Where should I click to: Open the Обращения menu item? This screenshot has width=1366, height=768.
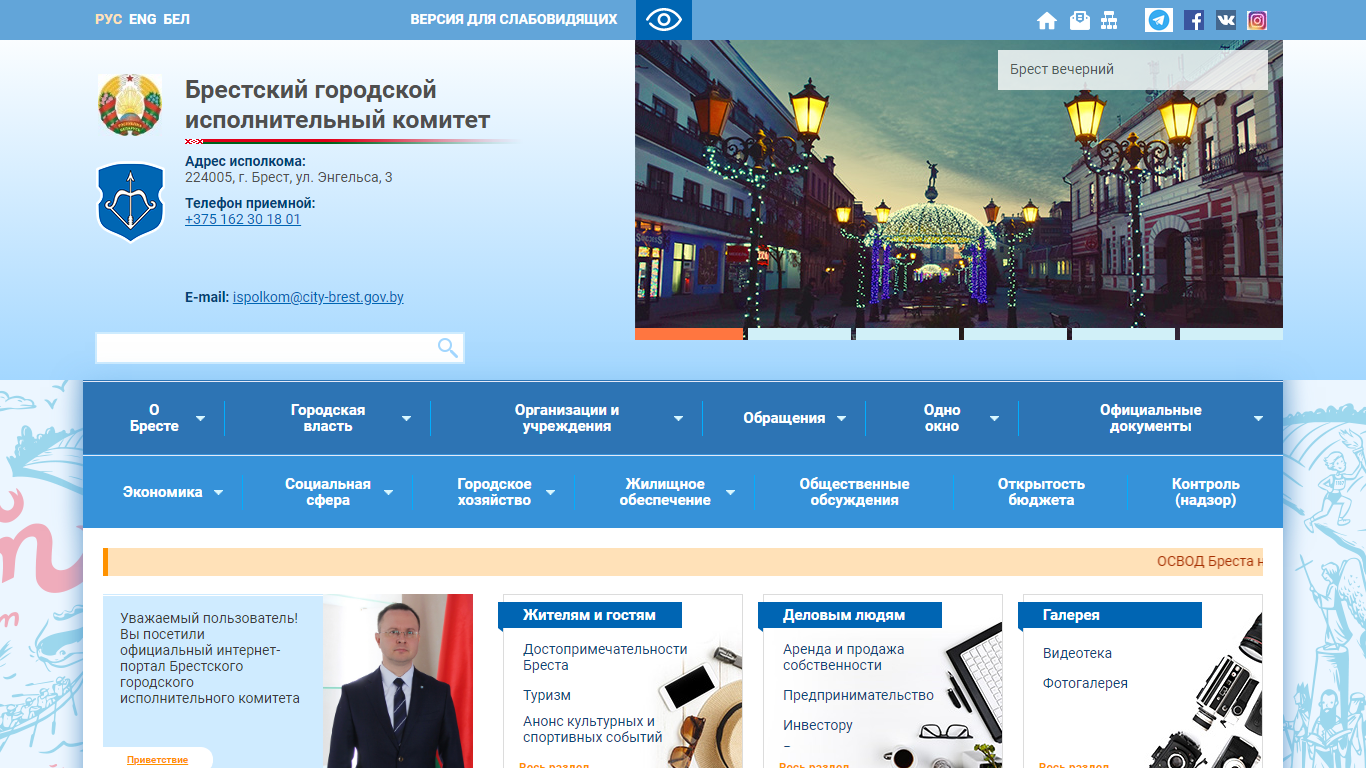(x=784, y=418)
